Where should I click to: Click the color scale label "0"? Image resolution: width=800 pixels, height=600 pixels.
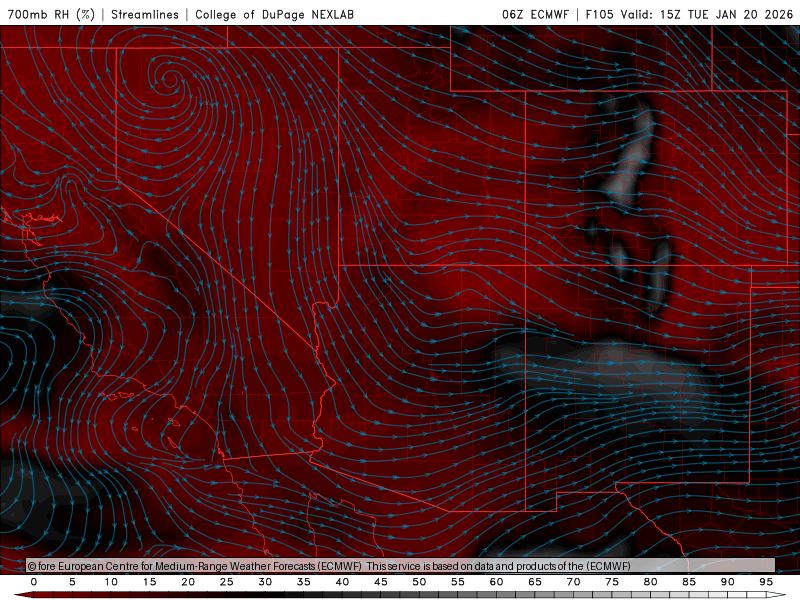coord(34,582)
